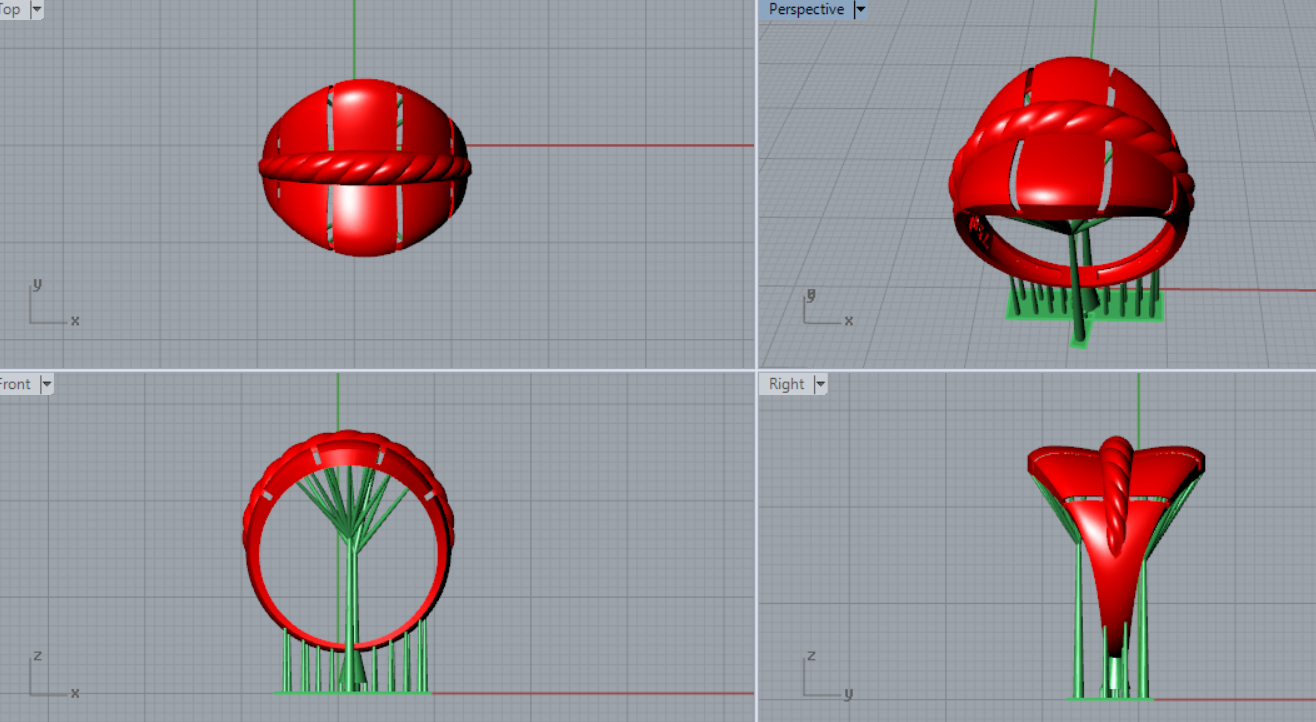Viewport: 1316px width, 722px height.
Task: Click the Front viewport title label
Action: click(x=15, y=384)
